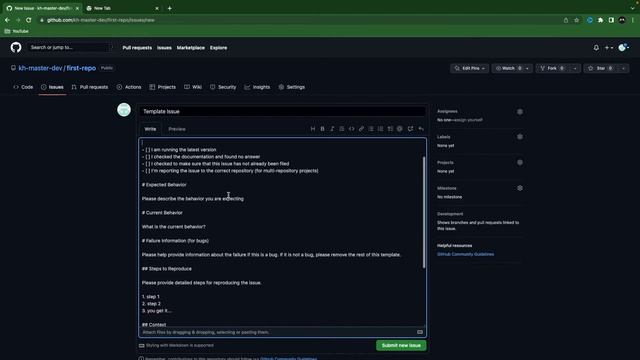640x360 pixels.
Task: Open the plus create-new dropdown
Action: [609, 48]
